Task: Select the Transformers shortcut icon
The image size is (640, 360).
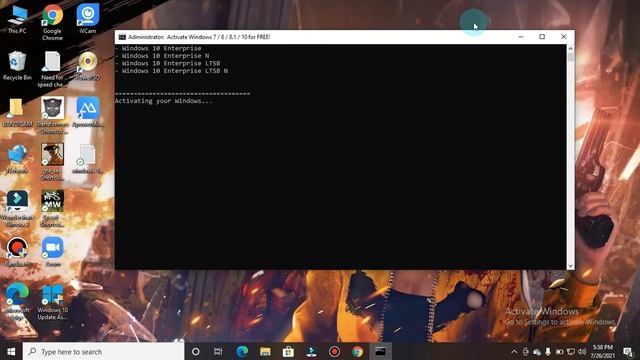Action: 52,116
